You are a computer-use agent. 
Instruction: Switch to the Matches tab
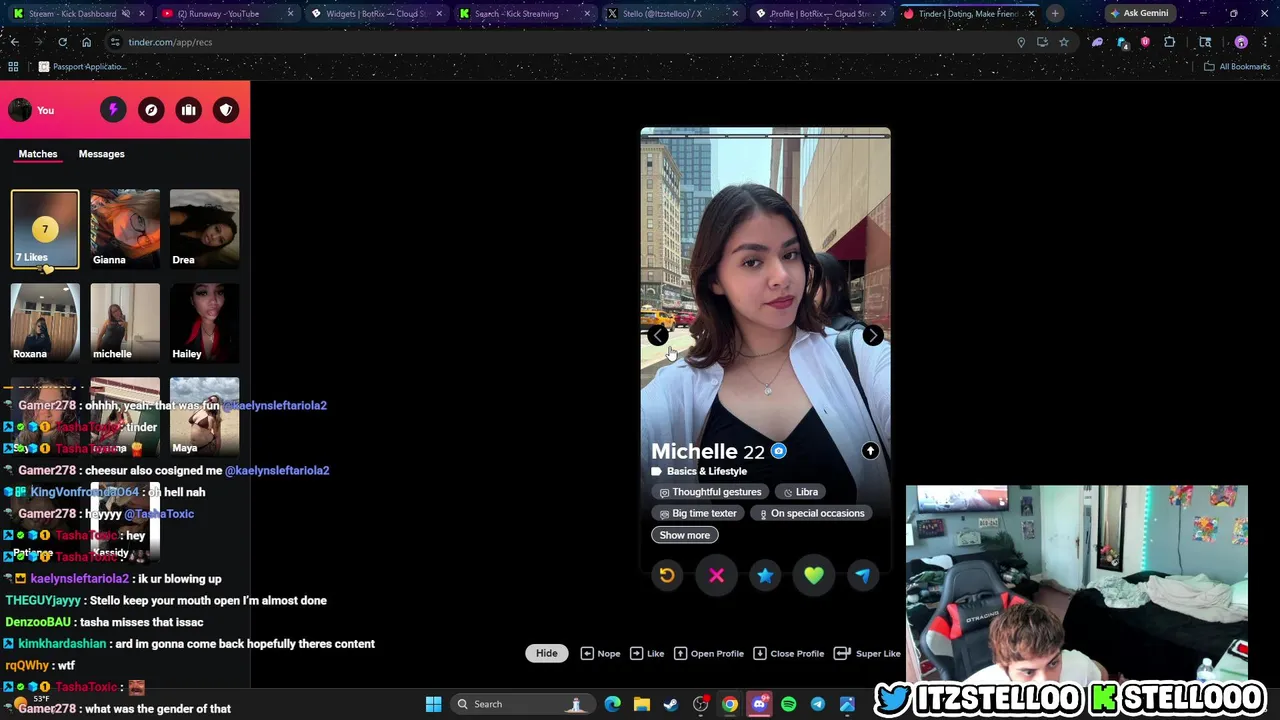(x=38, y=154)
